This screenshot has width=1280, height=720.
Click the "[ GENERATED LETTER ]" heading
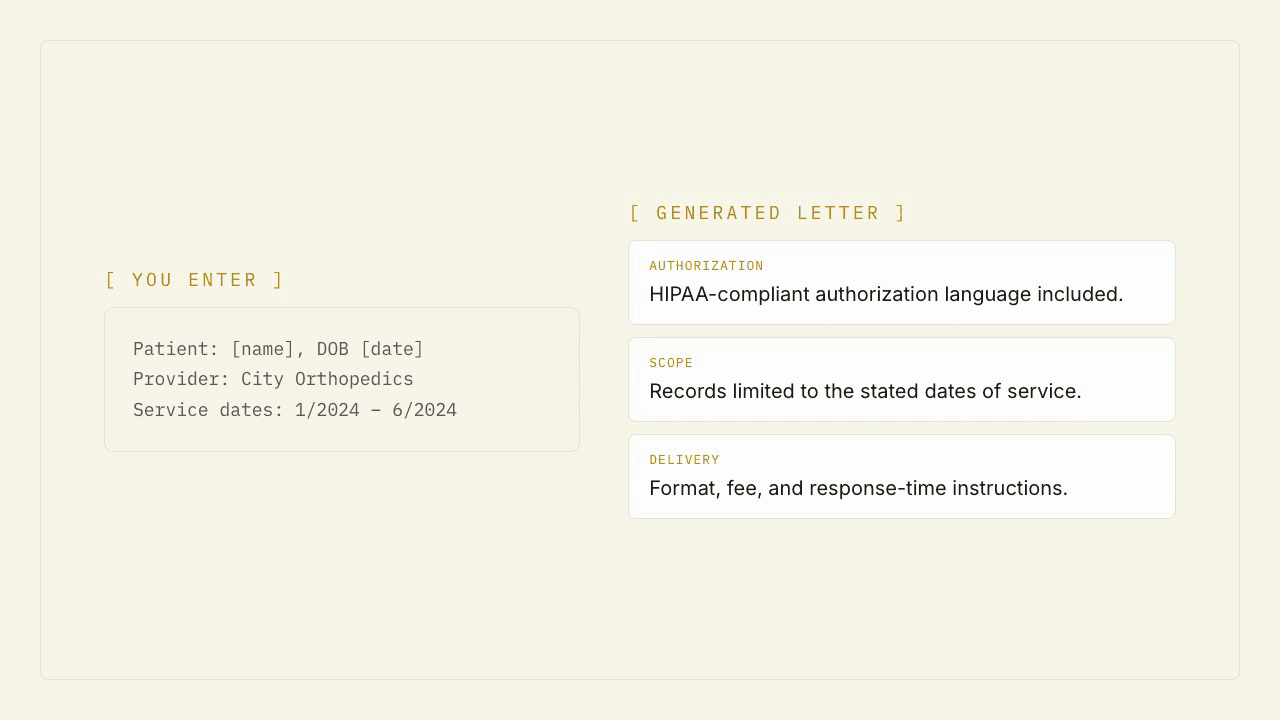click(768, 213)
